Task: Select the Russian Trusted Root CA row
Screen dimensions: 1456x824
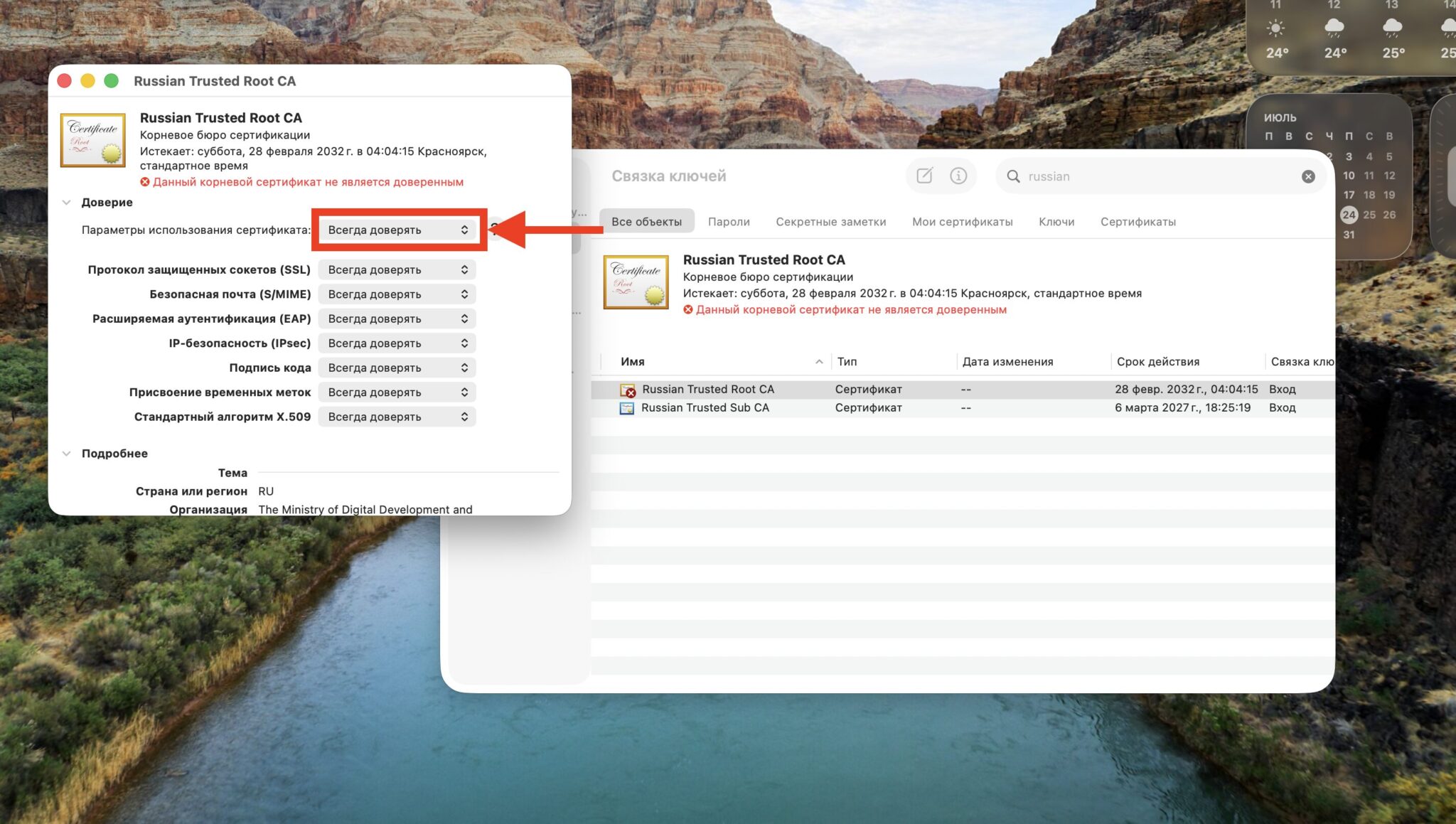Action: point(963,390)
